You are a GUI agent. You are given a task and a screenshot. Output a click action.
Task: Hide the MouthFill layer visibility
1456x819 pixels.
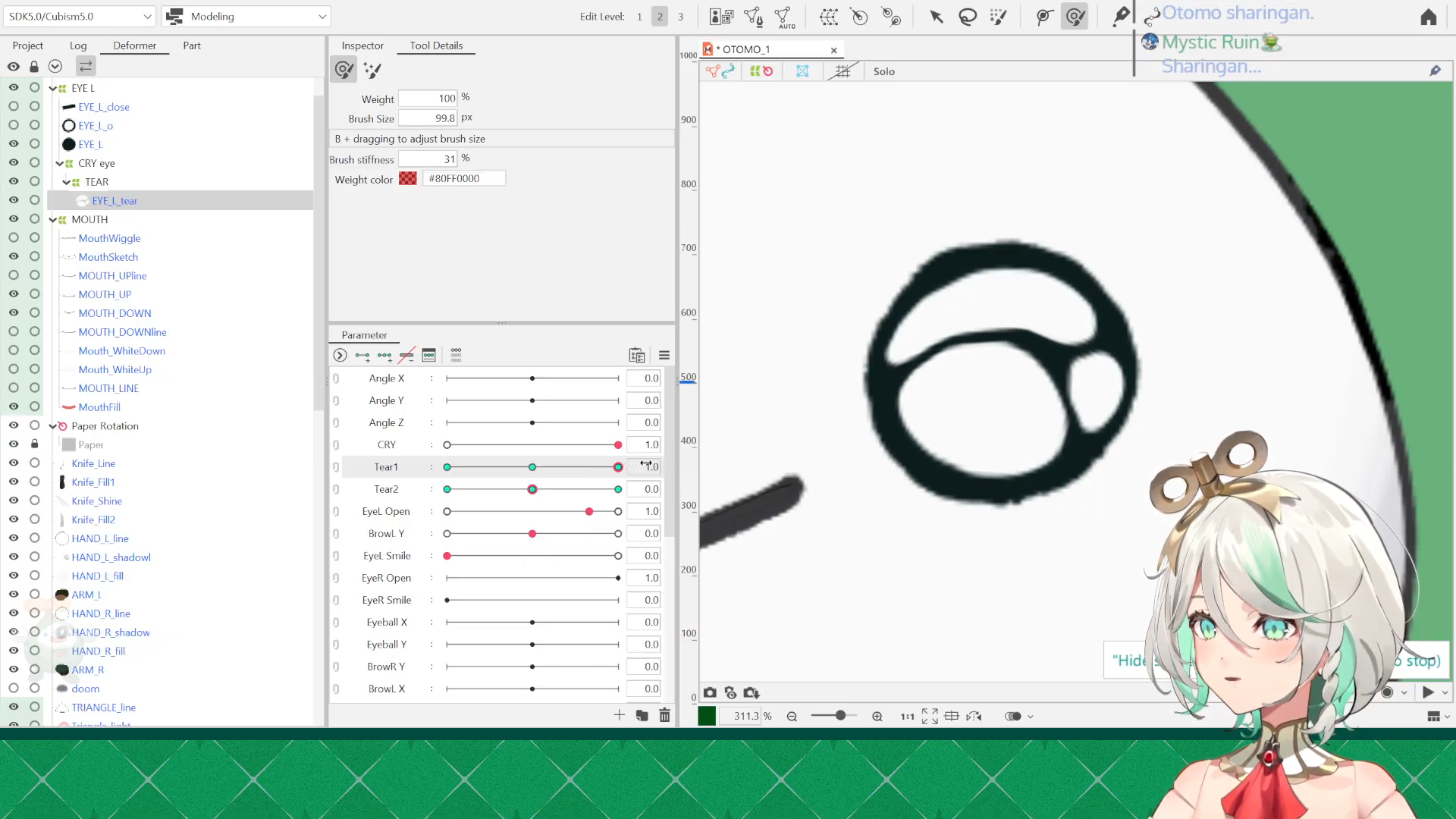click(x=14, y=406)
